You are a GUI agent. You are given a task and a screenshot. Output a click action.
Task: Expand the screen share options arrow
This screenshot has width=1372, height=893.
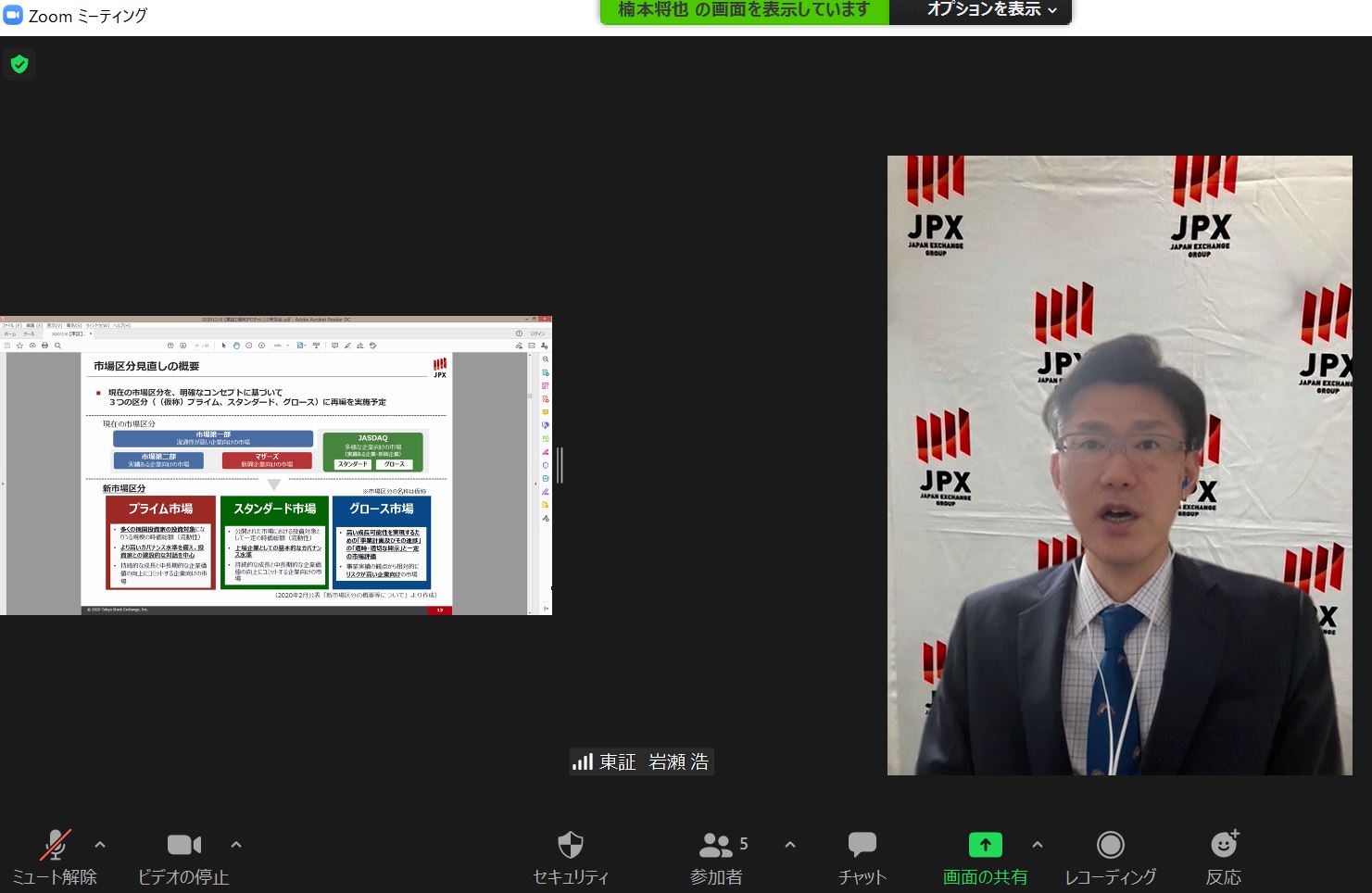coord(1038,845)
